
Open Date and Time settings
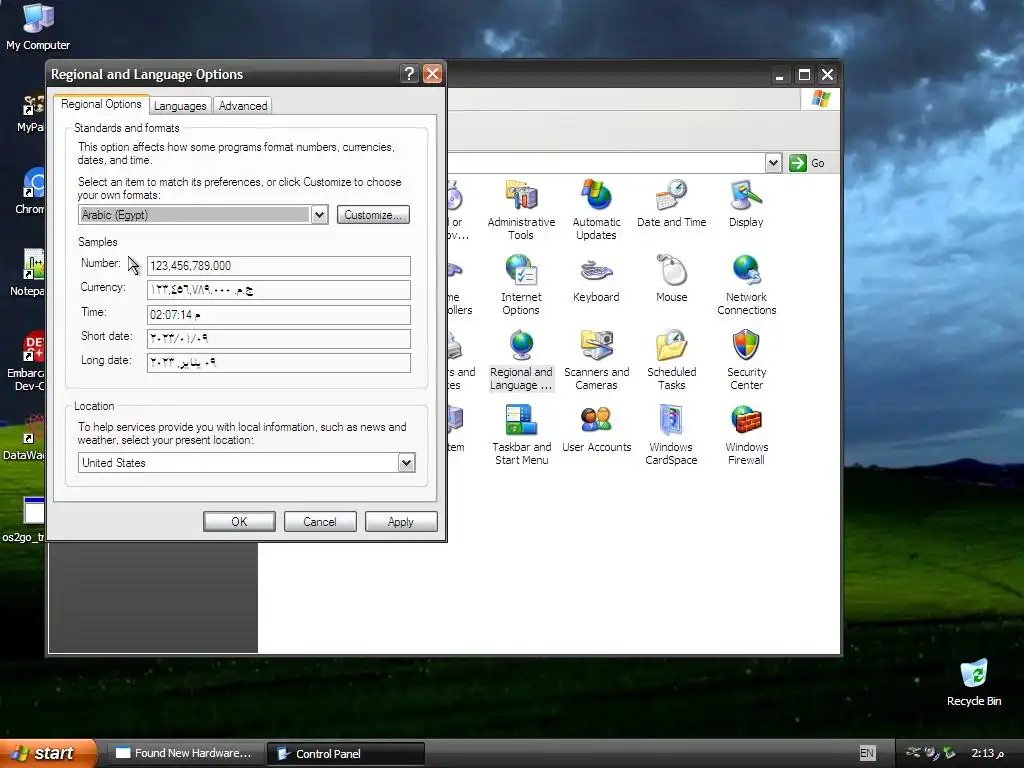pos(671,203)
